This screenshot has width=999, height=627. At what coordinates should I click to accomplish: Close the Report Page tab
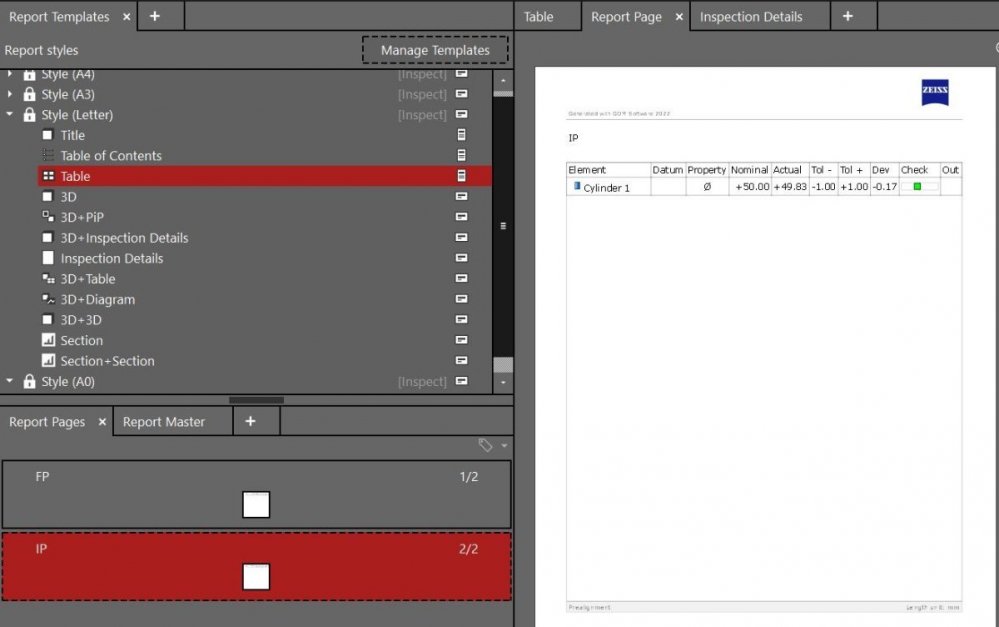680,17
